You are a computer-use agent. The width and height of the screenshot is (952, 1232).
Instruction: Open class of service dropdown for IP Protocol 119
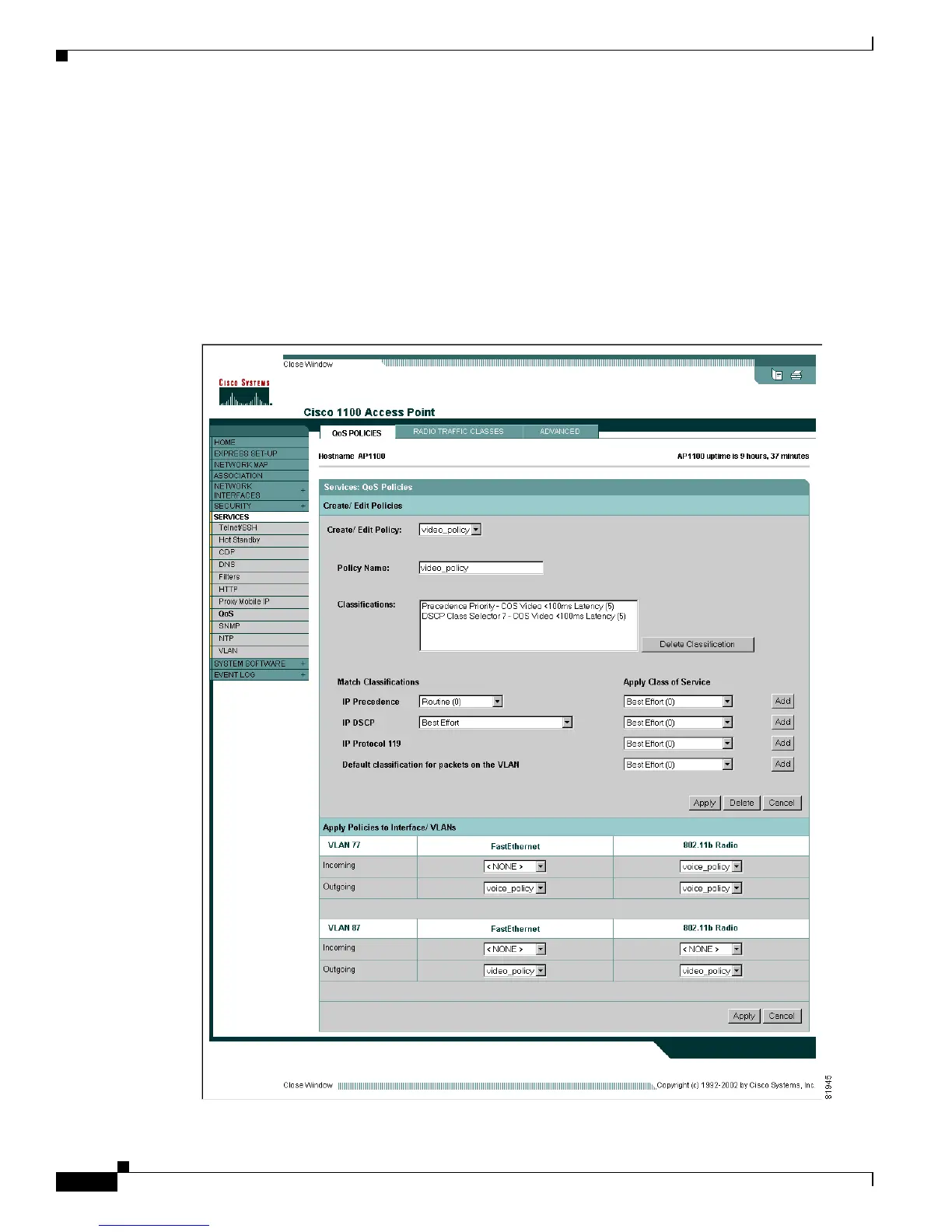[678, 744]
